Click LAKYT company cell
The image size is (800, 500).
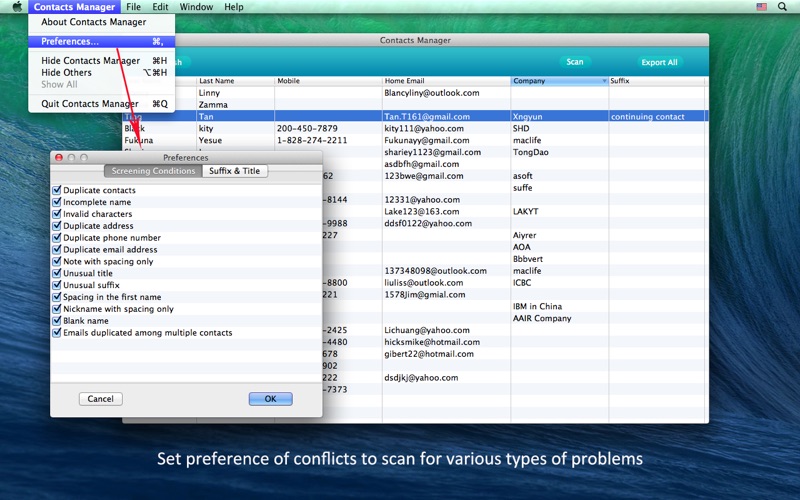[525, 211]
